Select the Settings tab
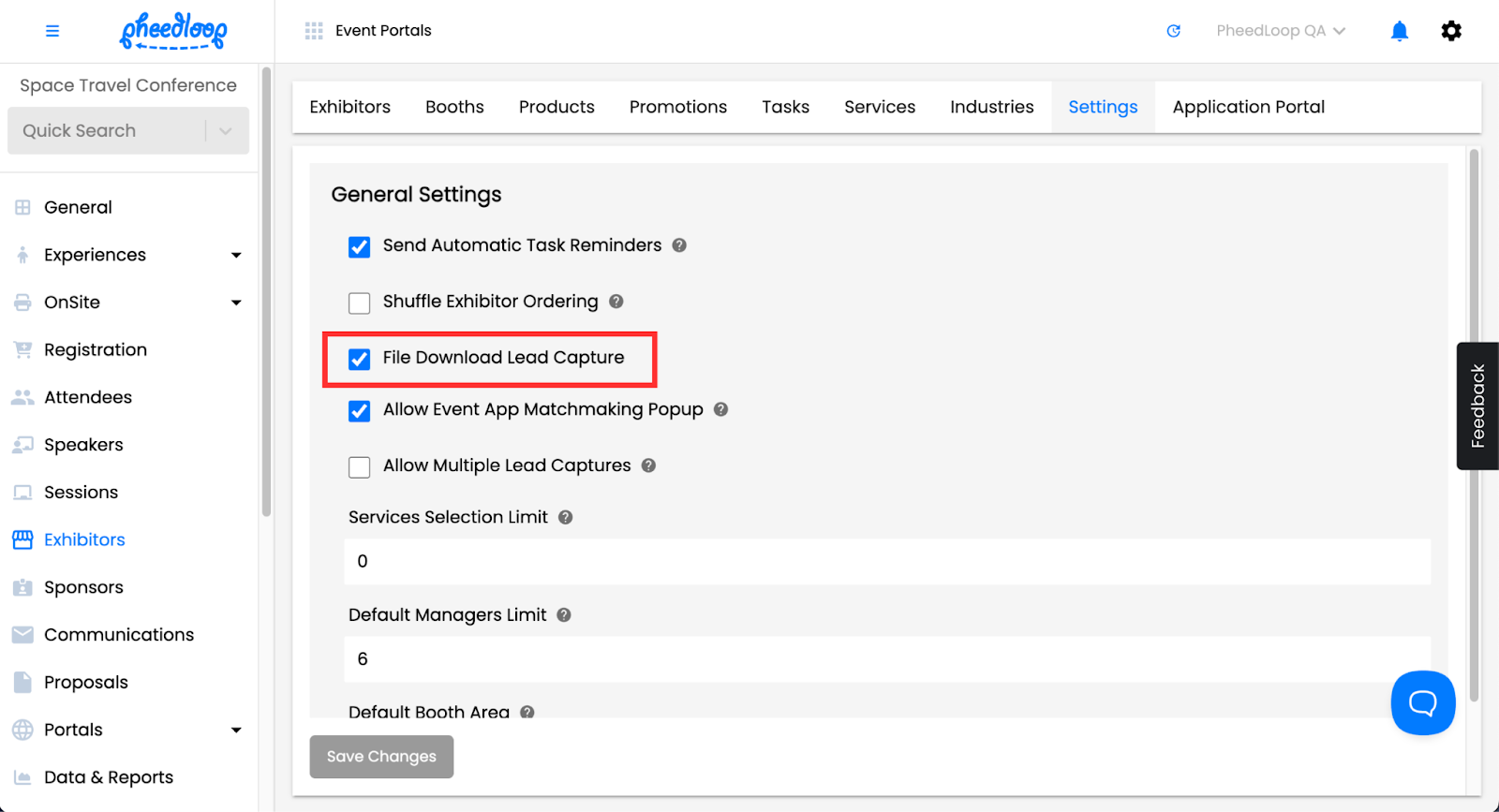1499x812 pixels. pyautogui.click(x=1103, y=107)
